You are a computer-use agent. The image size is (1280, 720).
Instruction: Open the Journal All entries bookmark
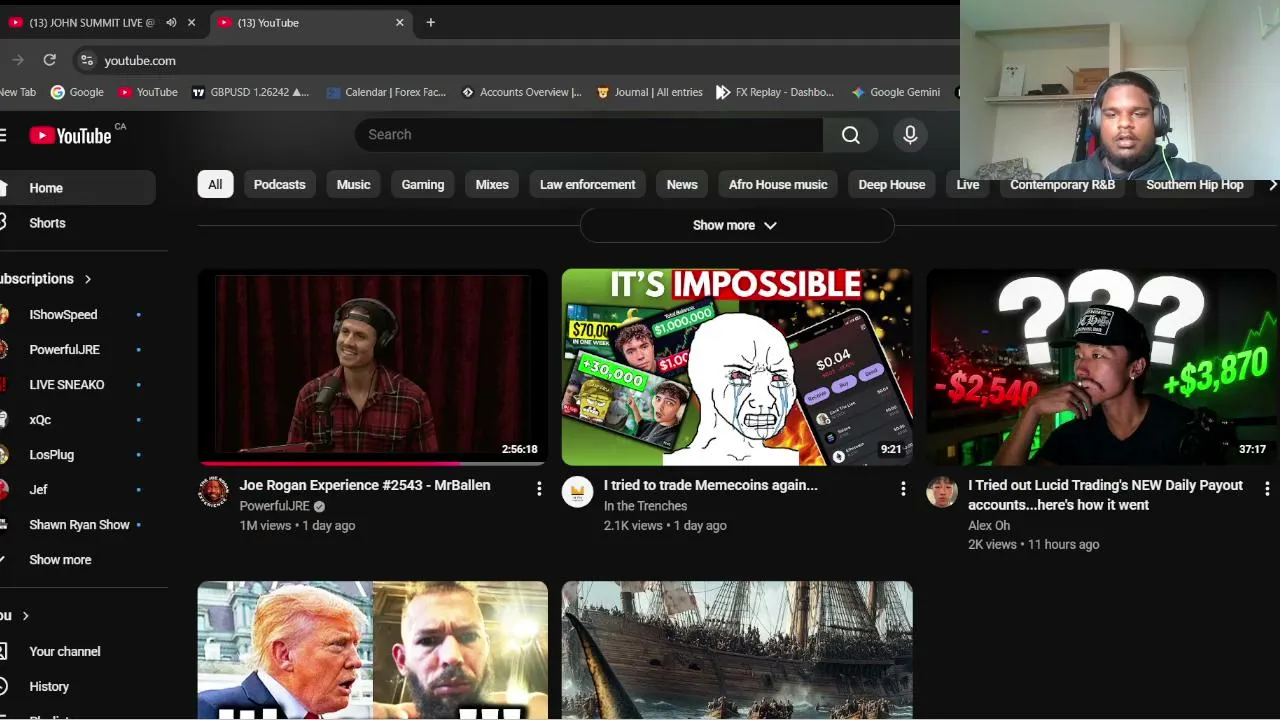(650, 92)
